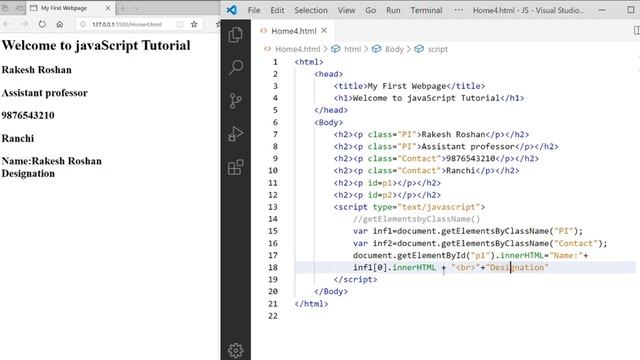Close the My First Webpage browser tab
Image resolution: width=640 pixels, height=360 pixels.
(108, 8)
